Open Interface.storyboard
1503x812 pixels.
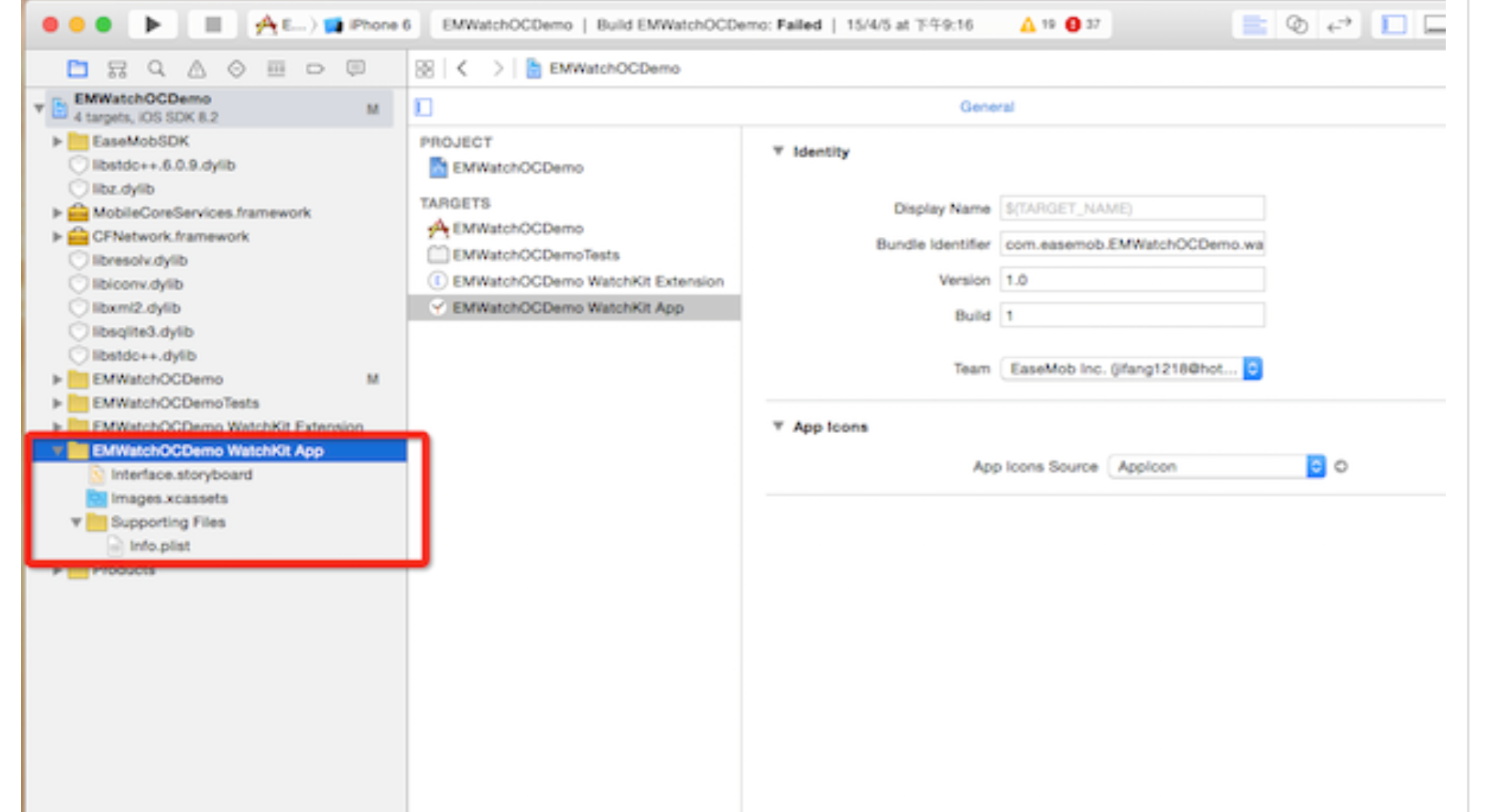tap(181, 474)
